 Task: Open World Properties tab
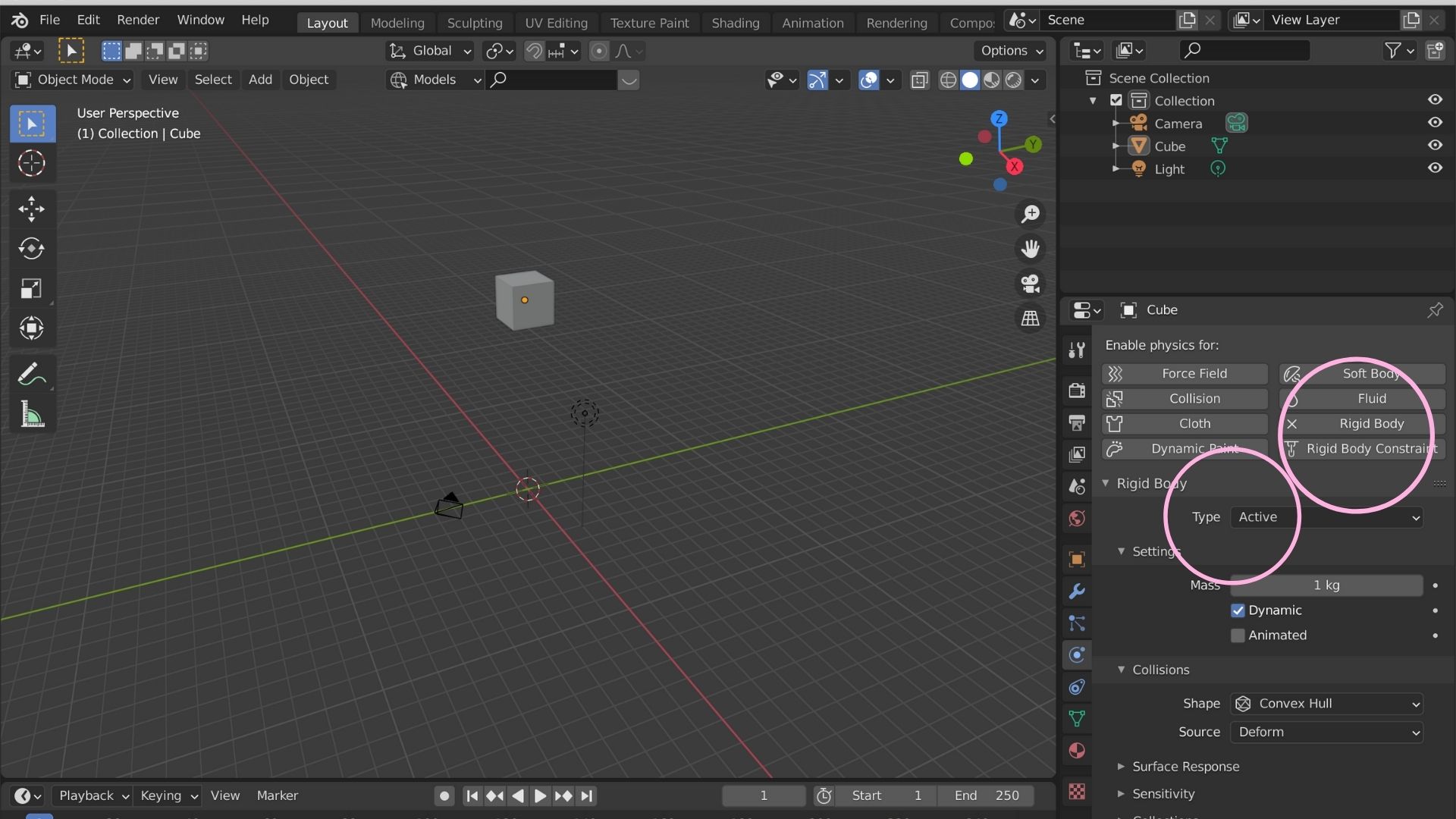click(x=1076, y=519)
